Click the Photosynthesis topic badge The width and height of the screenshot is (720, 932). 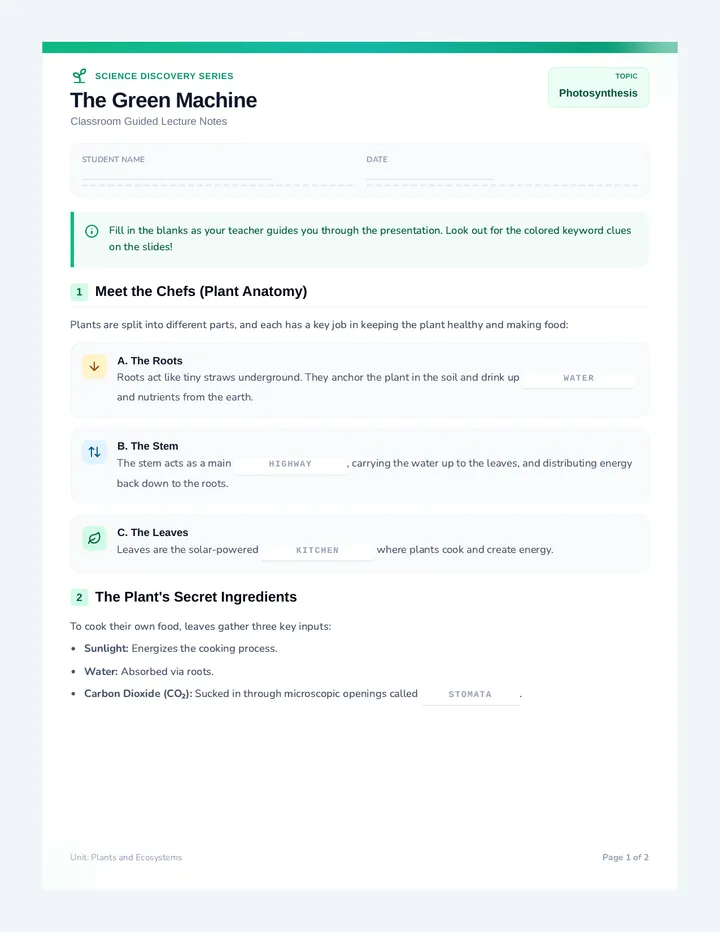[x=598, y=87]
